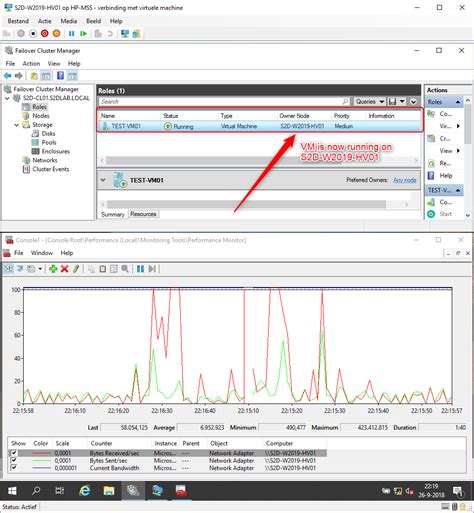Select Networks in the cluster tree

45,160
